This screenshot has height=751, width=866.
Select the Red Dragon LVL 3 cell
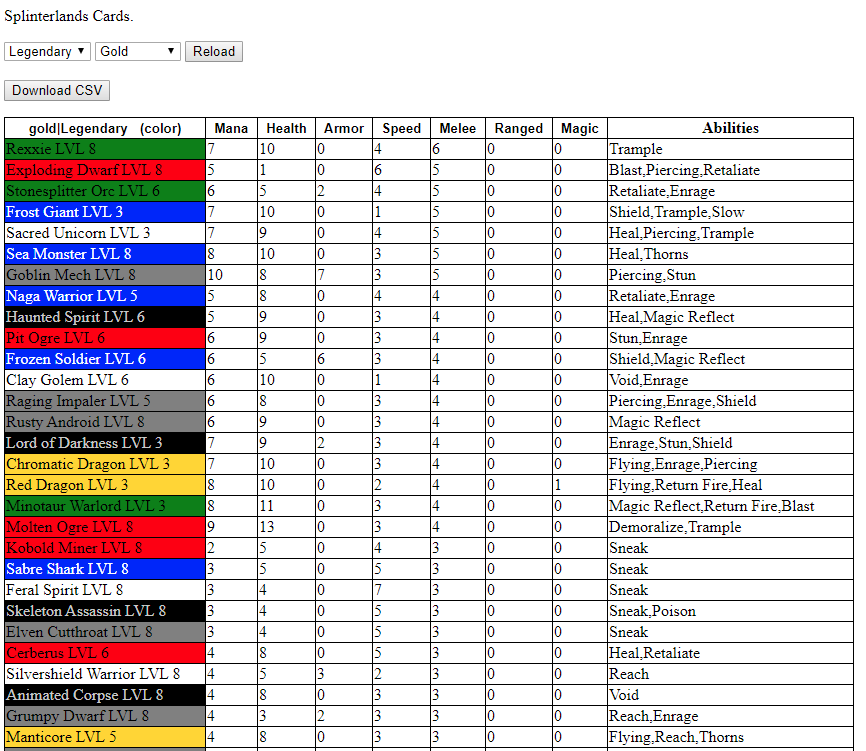[x=105, y=485]
